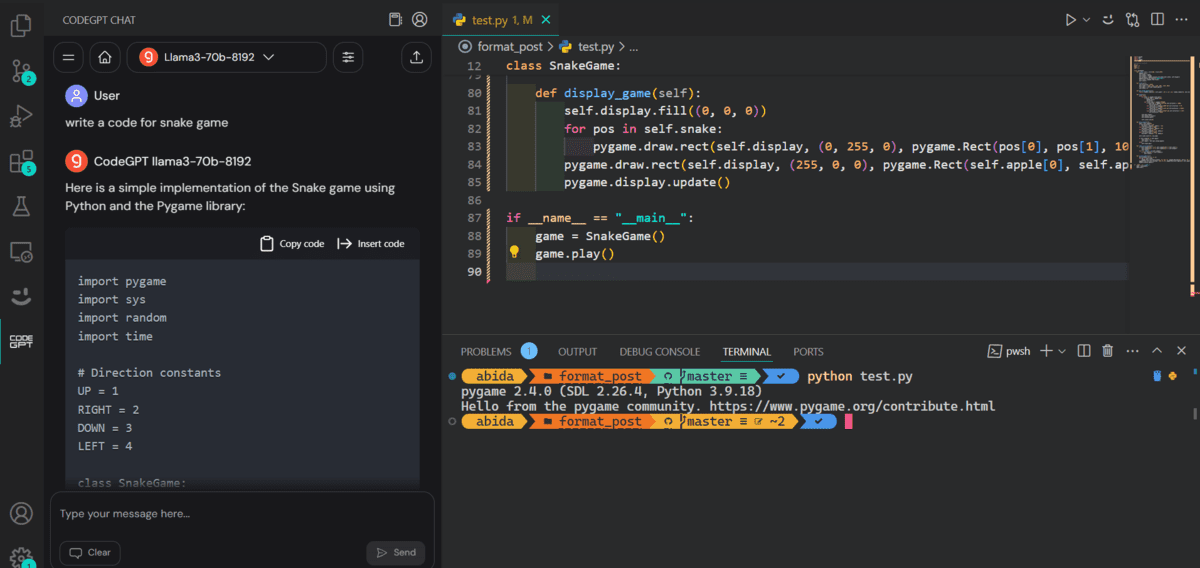Open CodeGPT model settings sliders icon
This screenshot has height=568, width=1200.
(x=348, y=58)
